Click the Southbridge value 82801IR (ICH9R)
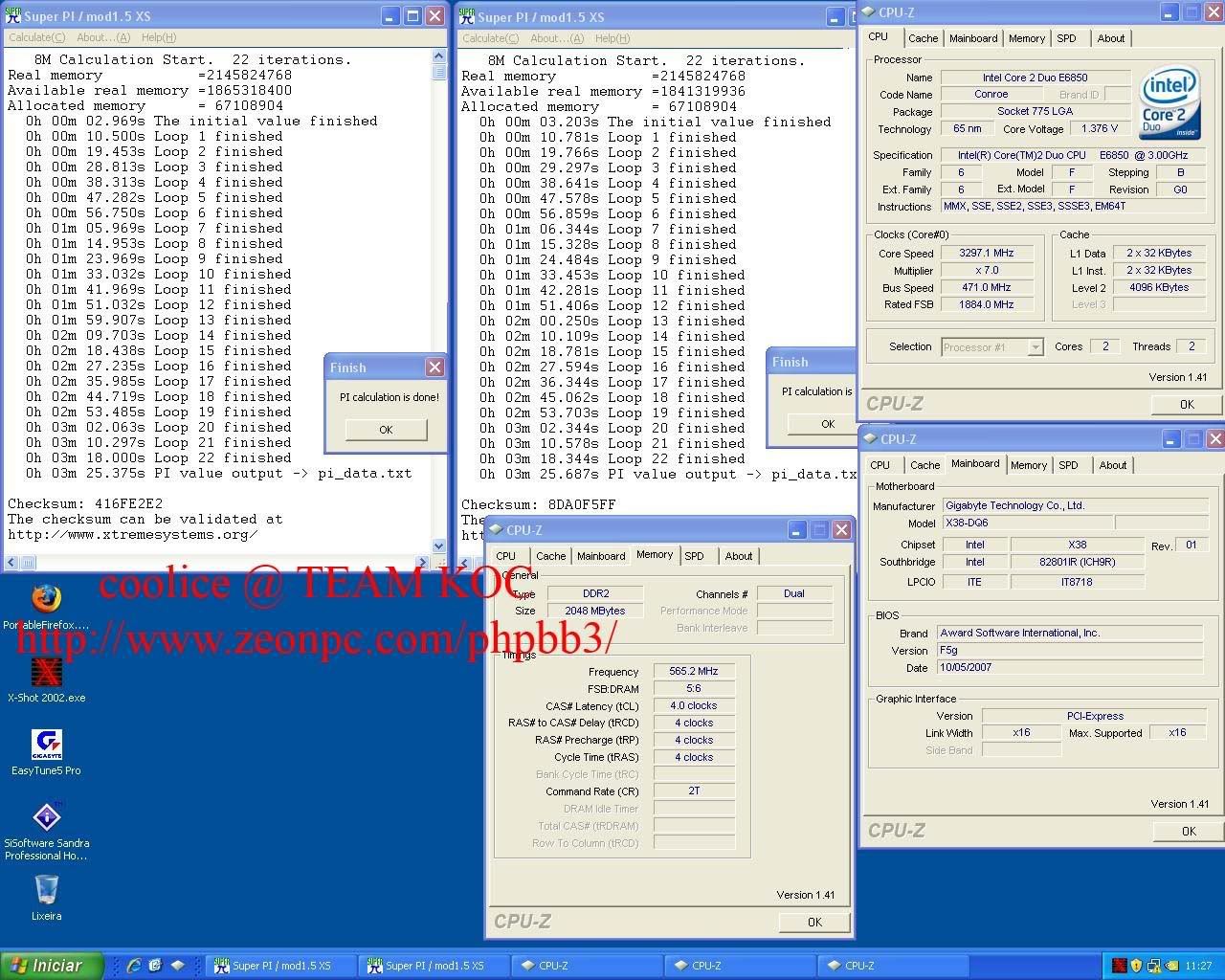The height and width of the screenshot is (980, 1225). [x=1078, y=562]
